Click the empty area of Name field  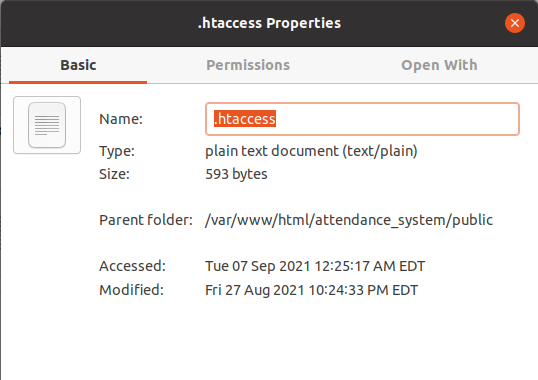395,119
